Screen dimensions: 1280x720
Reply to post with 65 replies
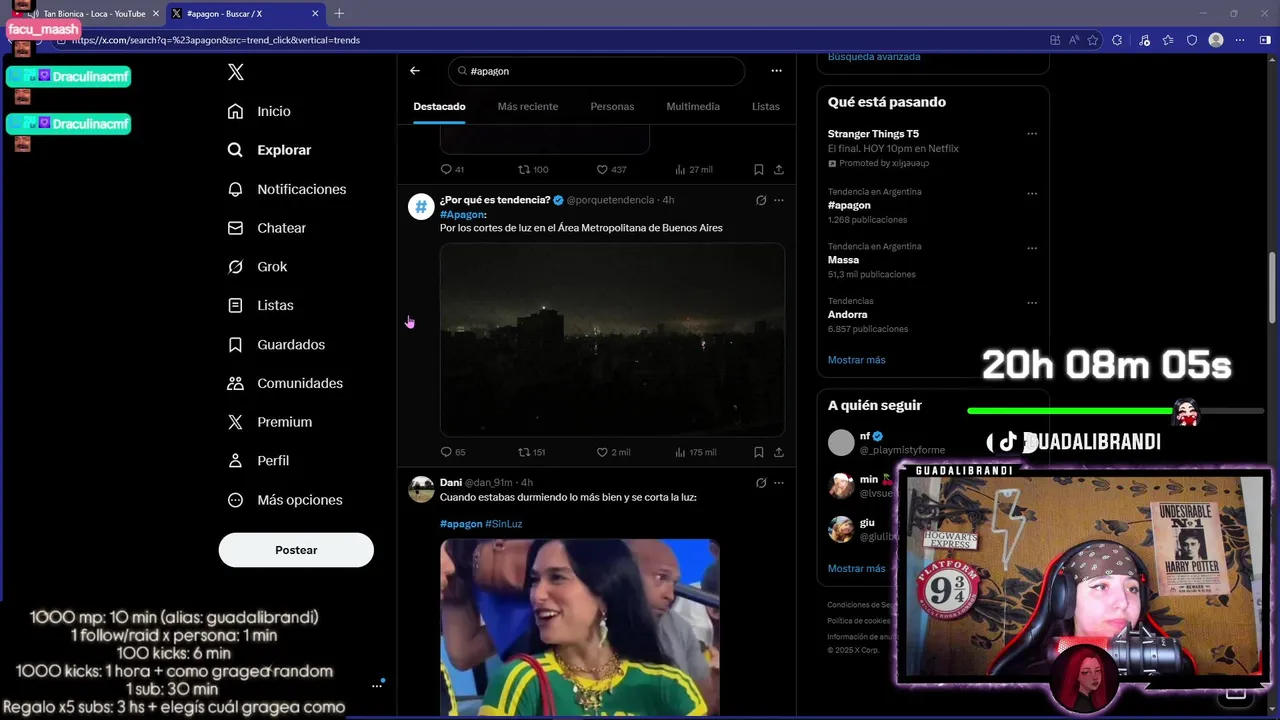[x=453, y=452]
